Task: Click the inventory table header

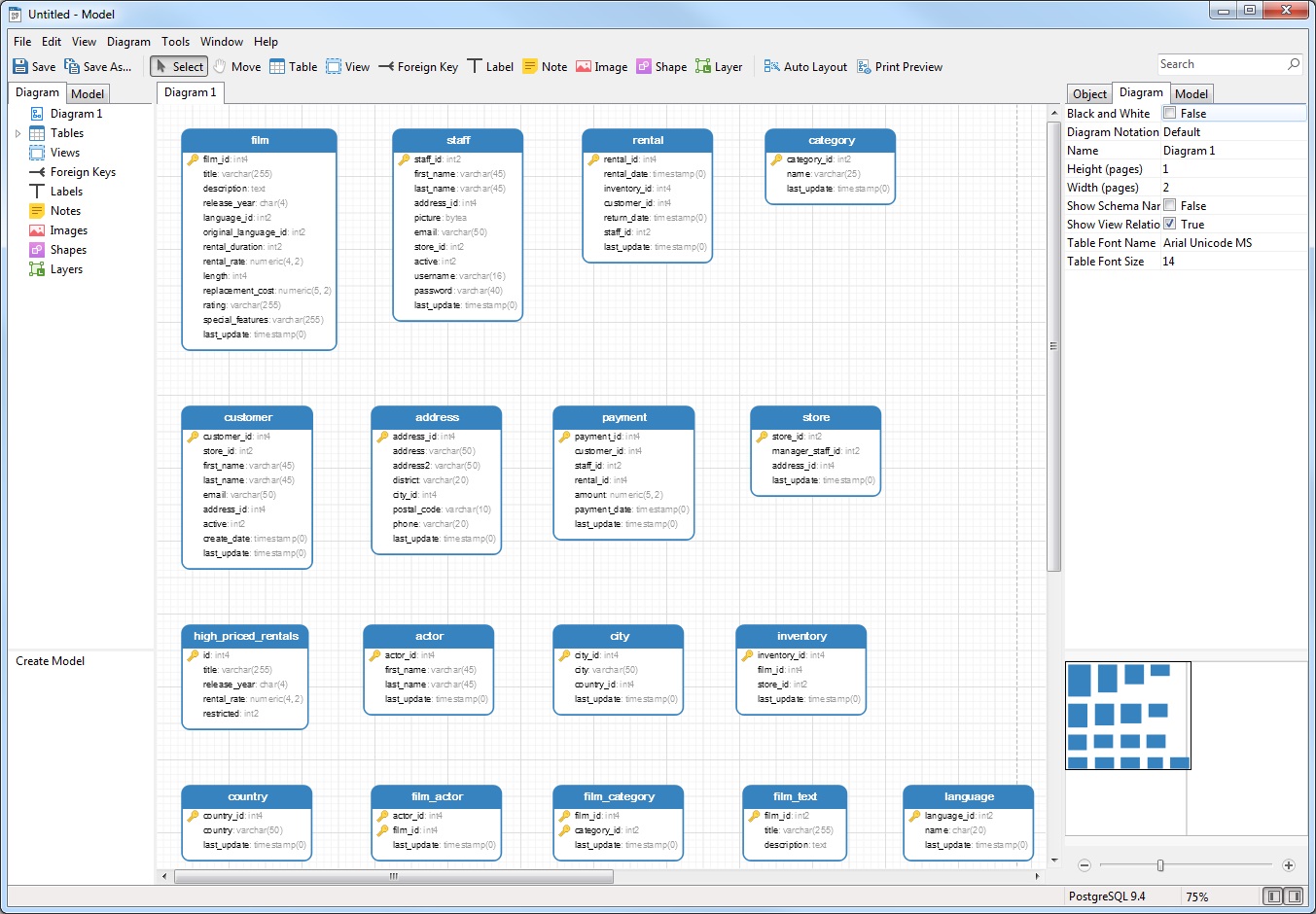Action: (x=801, y=636)
